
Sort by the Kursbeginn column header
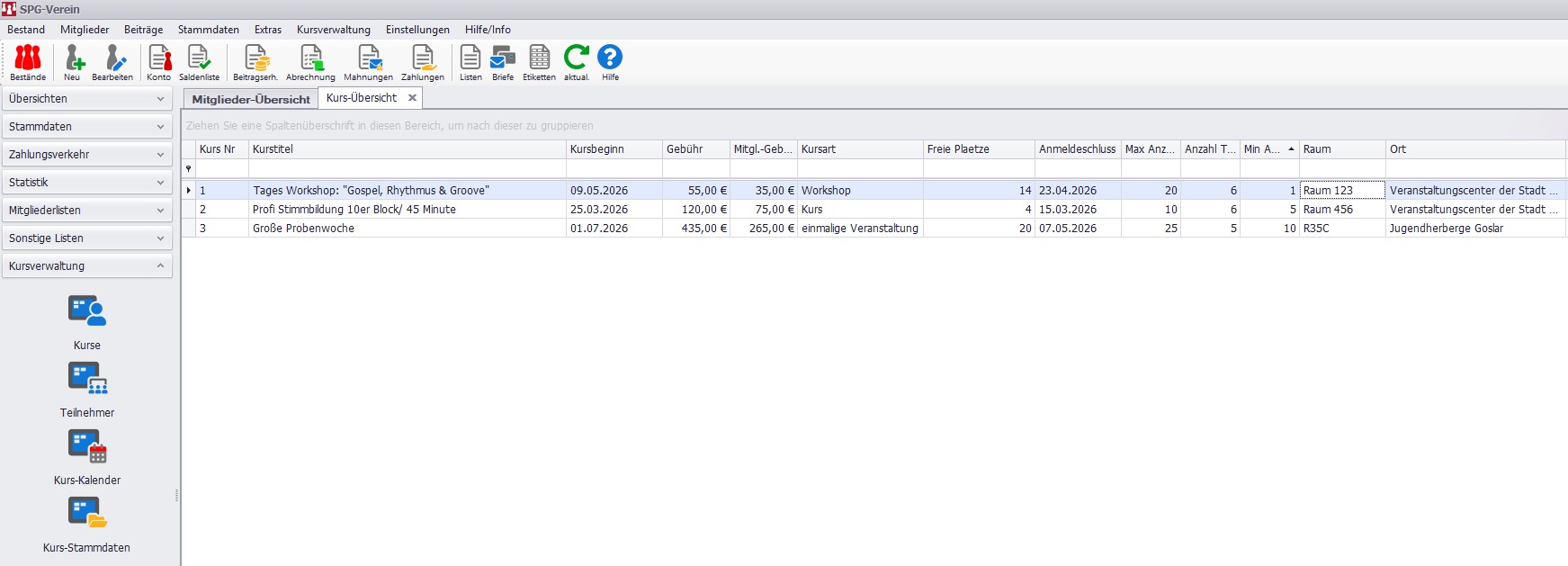614,149
